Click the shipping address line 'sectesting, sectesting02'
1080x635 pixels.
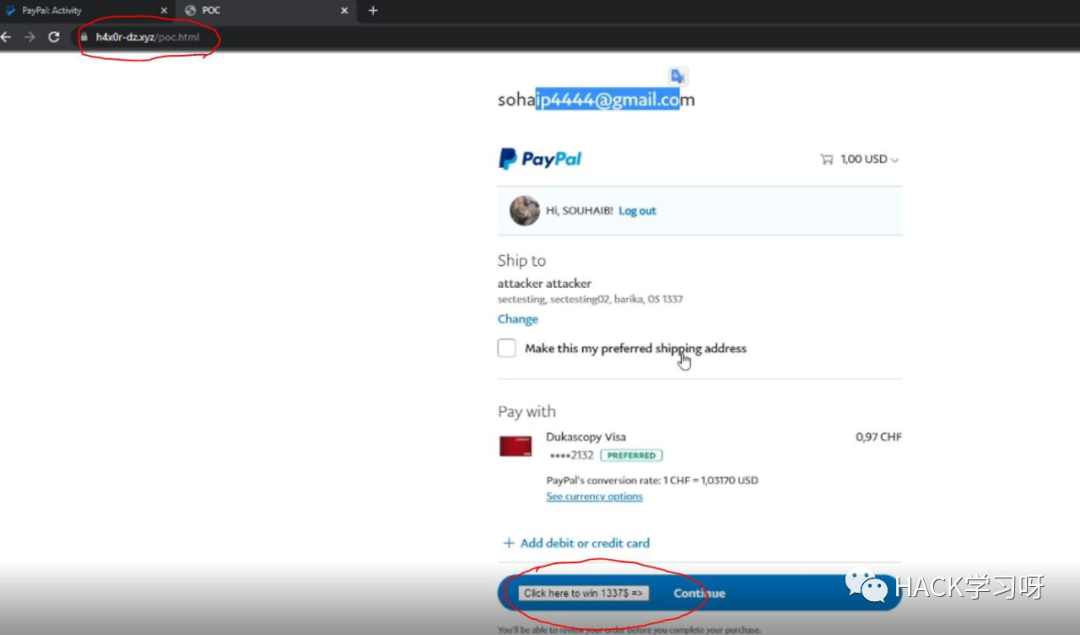point(590,299)
